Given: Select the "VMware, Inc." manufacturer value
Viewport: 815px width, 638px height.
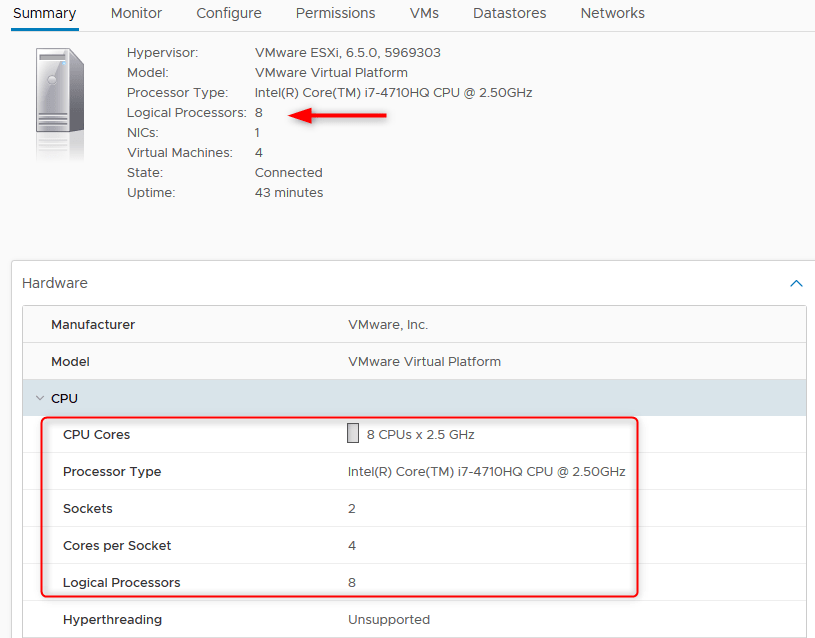Looking at the screenshot, I should pos(388,325).
